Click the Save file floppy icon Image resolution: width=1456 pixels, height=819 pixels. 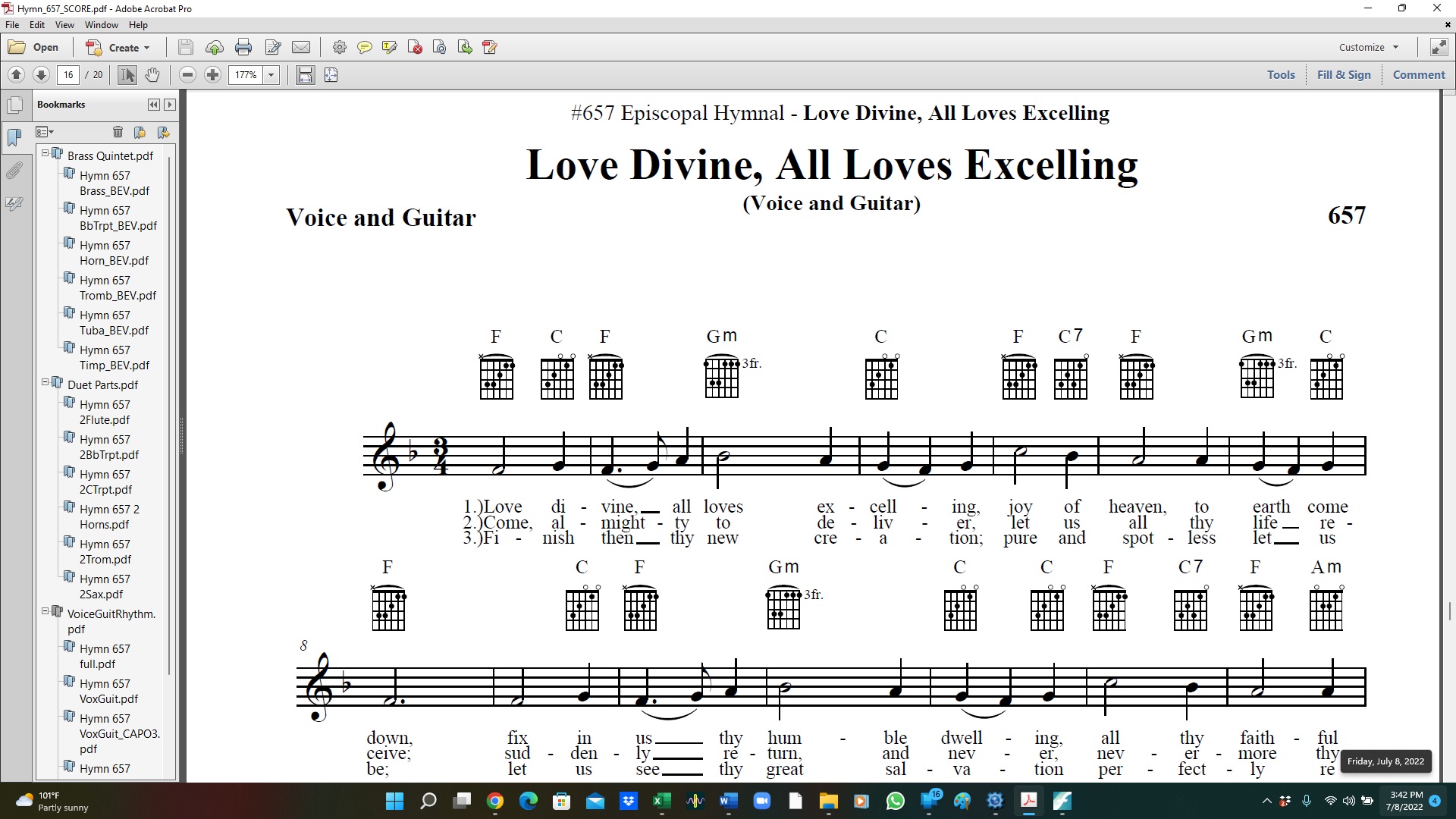click(185, 47)
